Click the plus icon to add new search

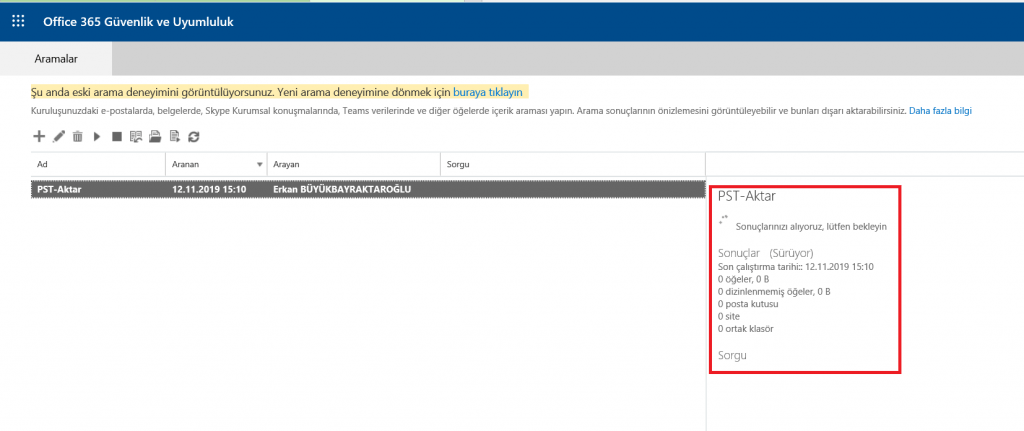tap(39, 136)
